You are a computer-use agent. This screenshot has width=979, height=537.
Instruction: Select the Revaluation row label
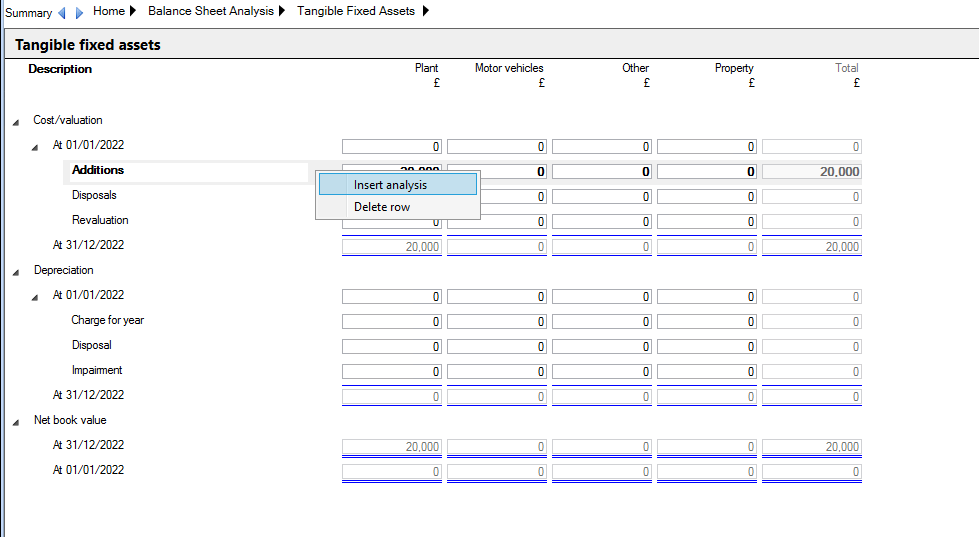(x=100, y=220)
